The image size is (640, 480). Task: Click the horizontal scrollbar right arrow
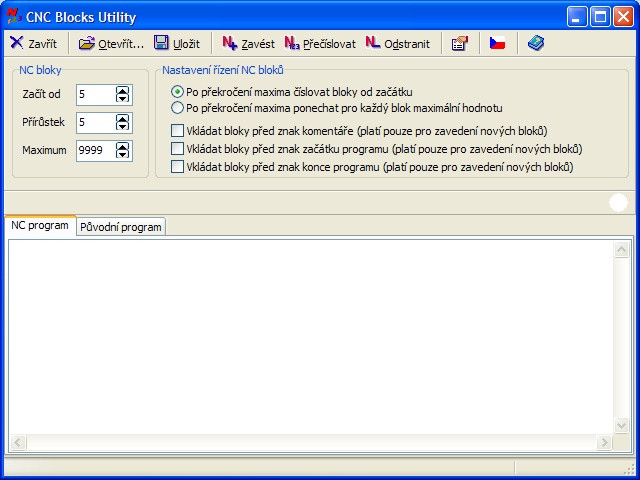coord(604,442)
